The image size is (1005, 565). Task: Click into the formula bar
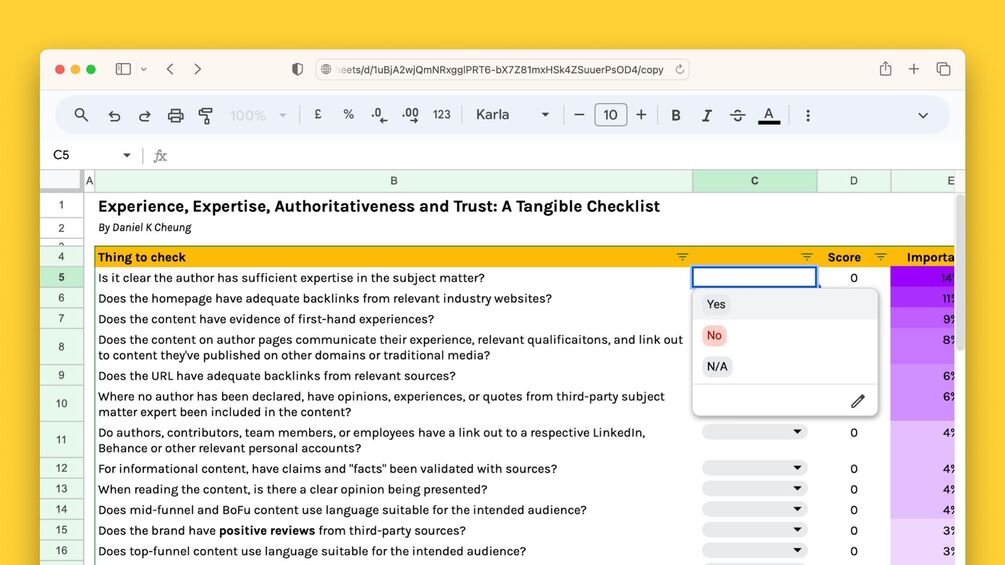pyautogui.click(x=558, y=155)
